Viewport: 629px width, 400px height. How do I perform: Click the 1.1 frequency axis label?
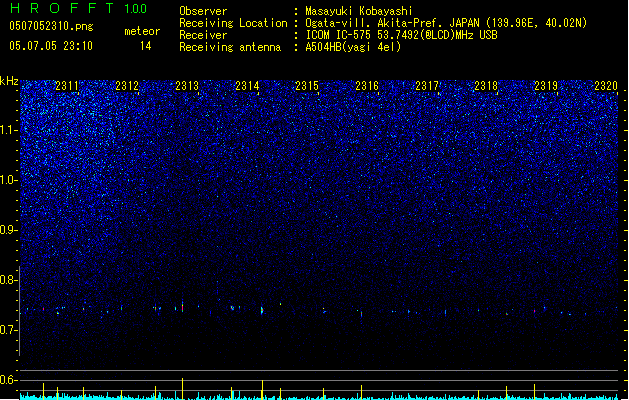click(9, 130)
